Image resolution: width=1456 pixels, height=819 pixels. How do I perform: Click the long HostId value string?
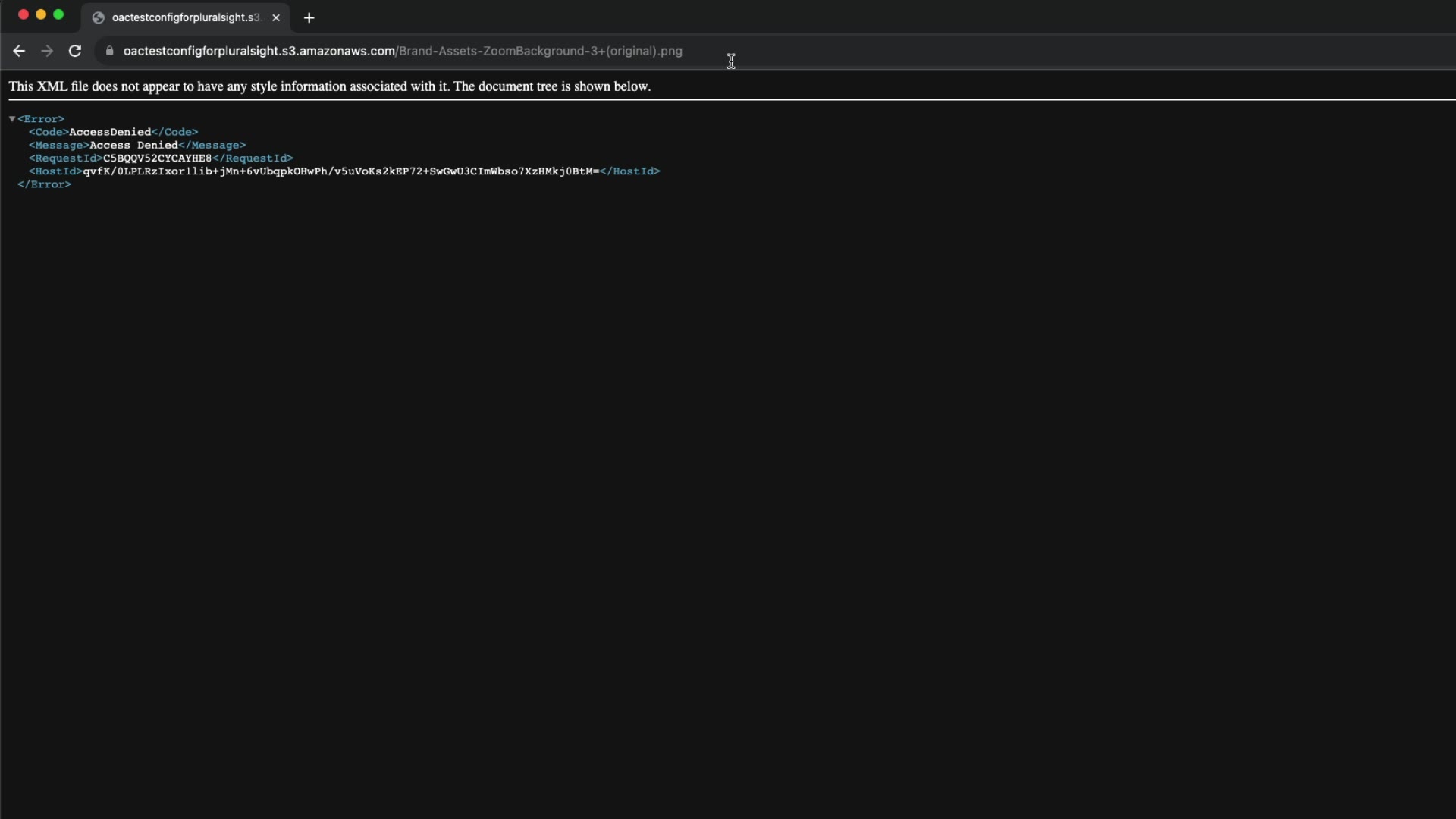click(x=340, y=171)
